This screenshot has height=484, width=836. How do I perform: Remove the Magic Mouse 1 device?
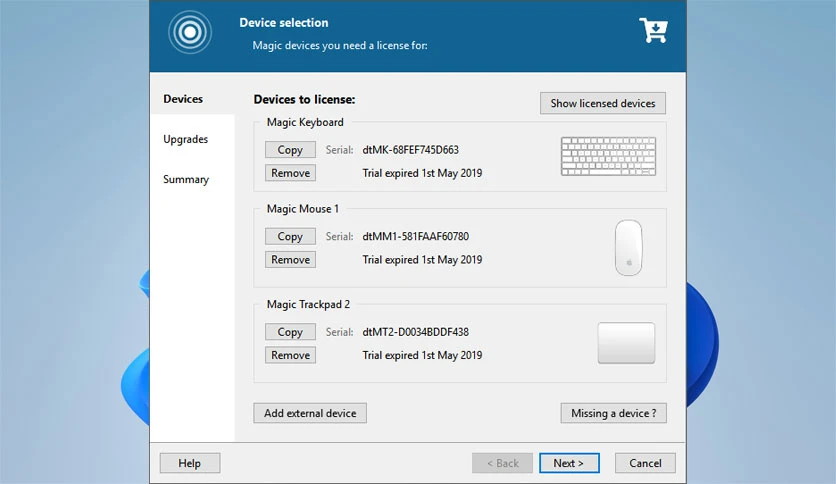(290, 260)
